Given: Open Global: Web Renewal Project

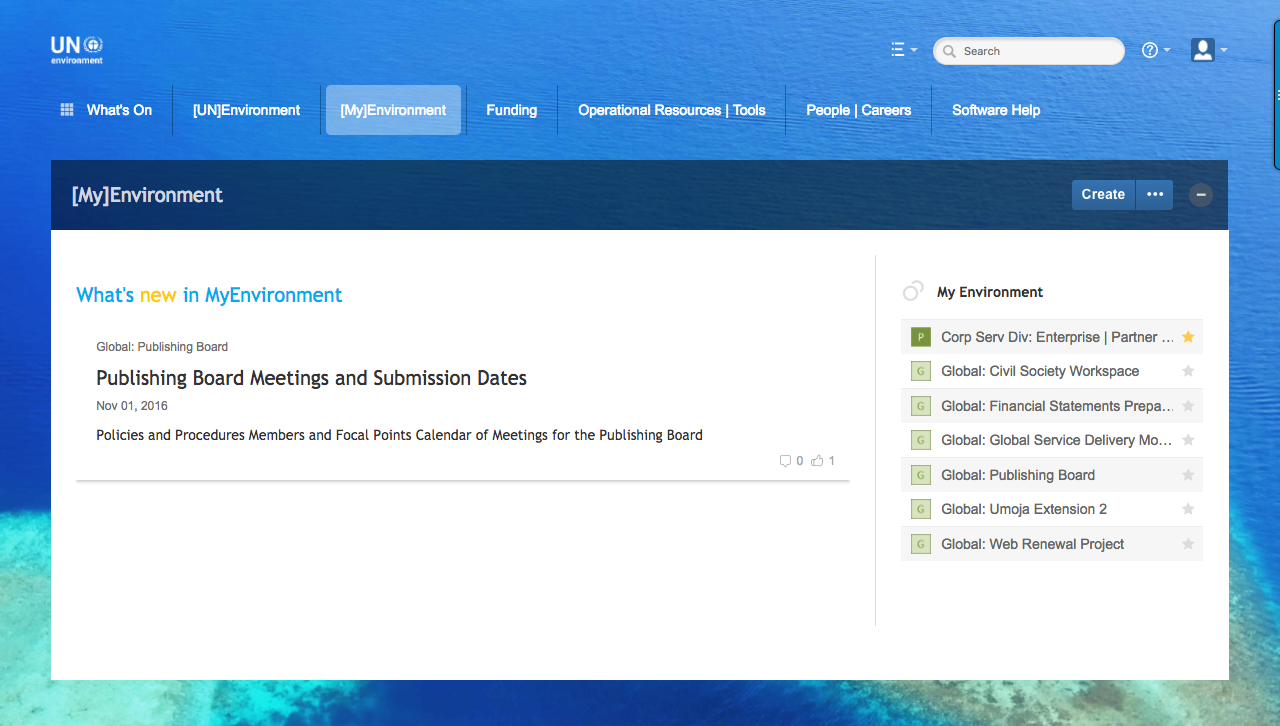Looking at the screenshot, I should click(x=1033, y=544).
